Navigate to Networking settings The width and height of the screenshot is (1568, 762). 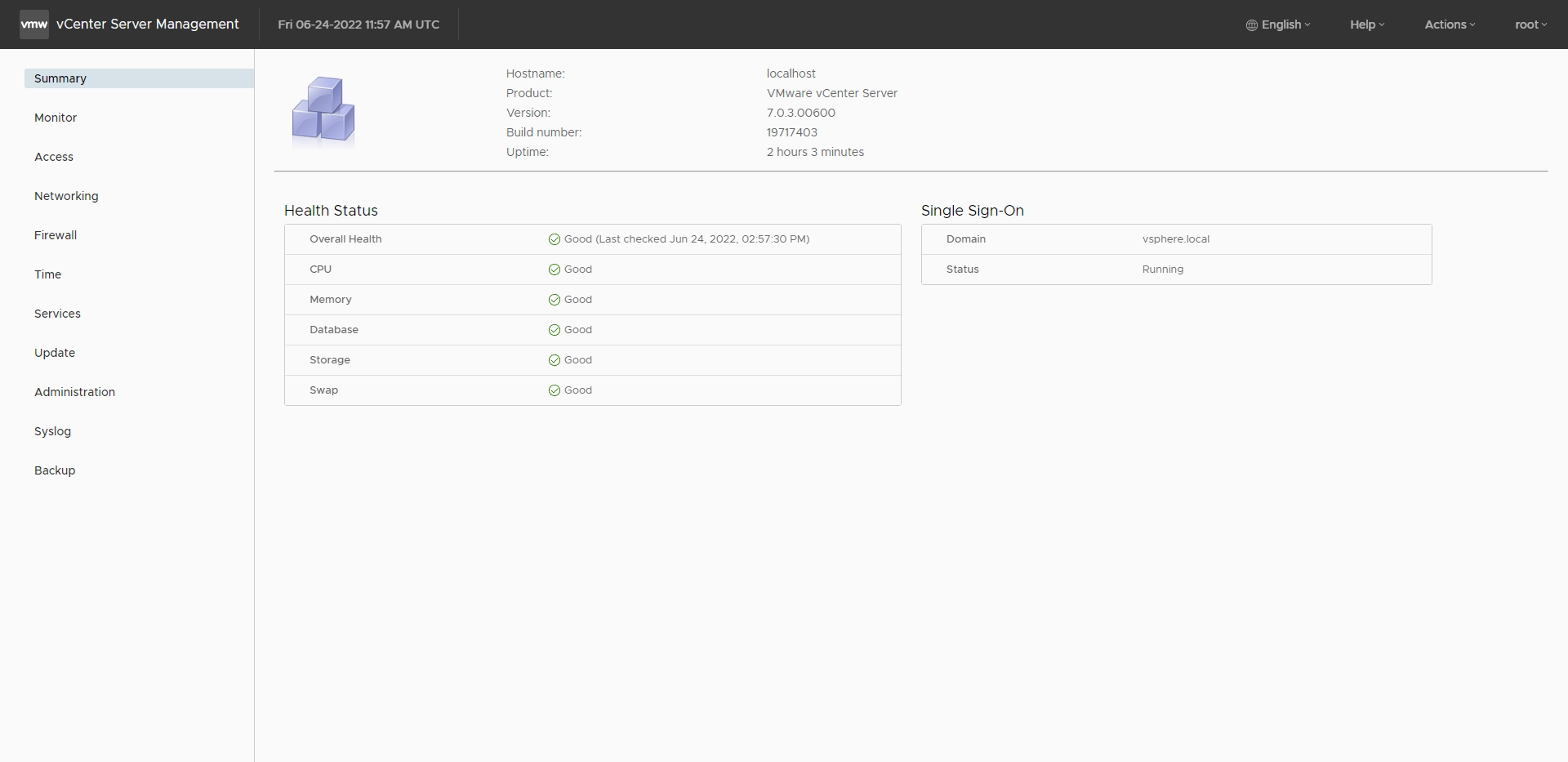66,196
